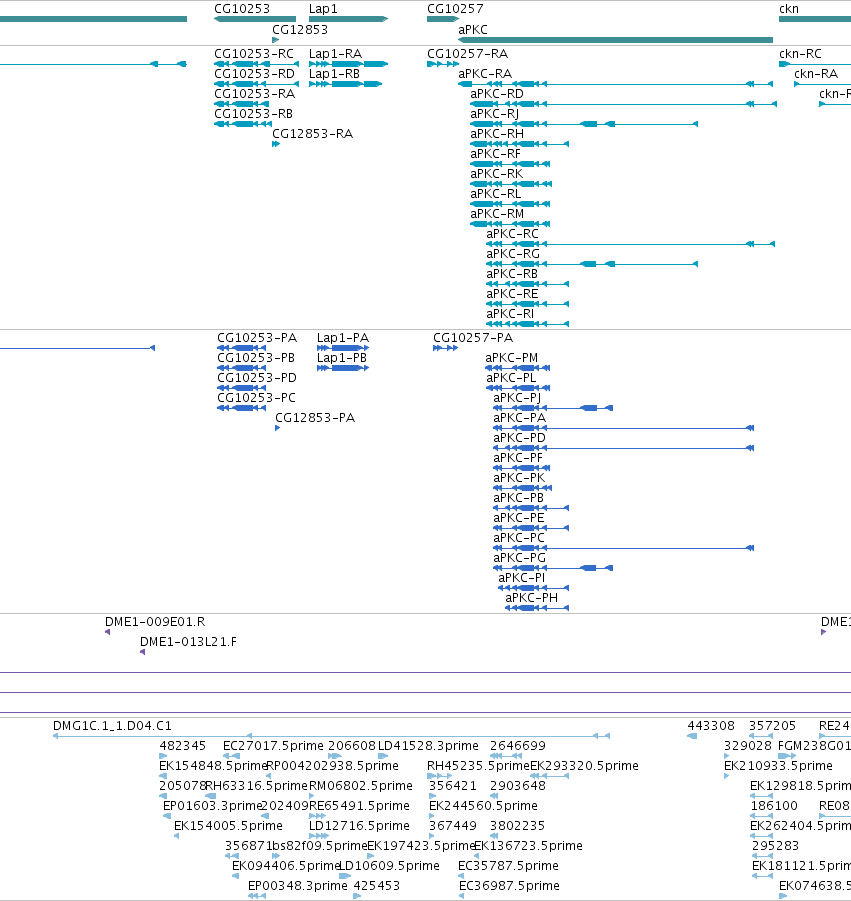Select EST DMG1C.1_1.D04.C1
This screenshot has height=901, width=851.
(112, 726)
